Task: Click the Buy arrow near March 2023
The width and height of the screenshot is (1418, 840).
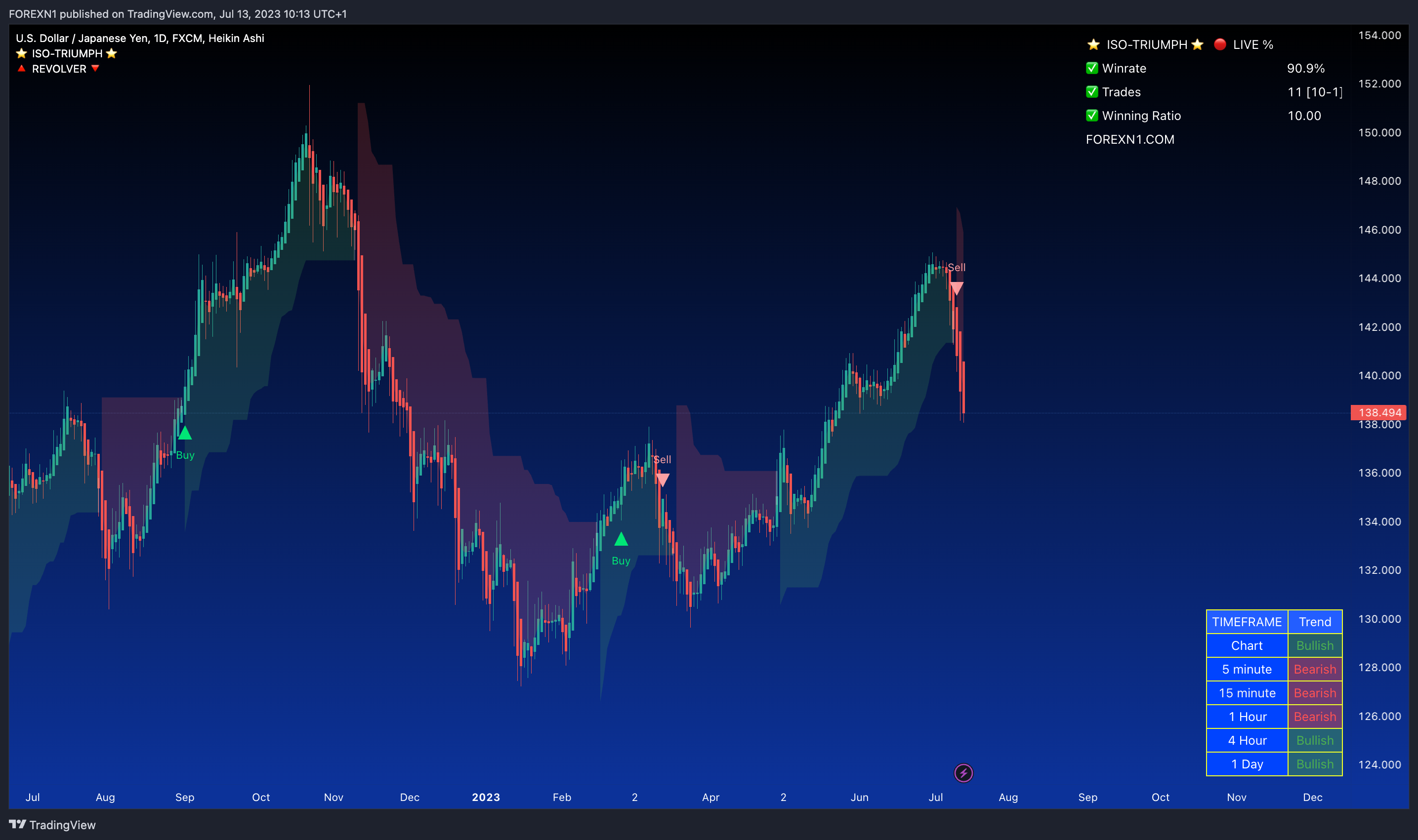Action: click(621, 539)
